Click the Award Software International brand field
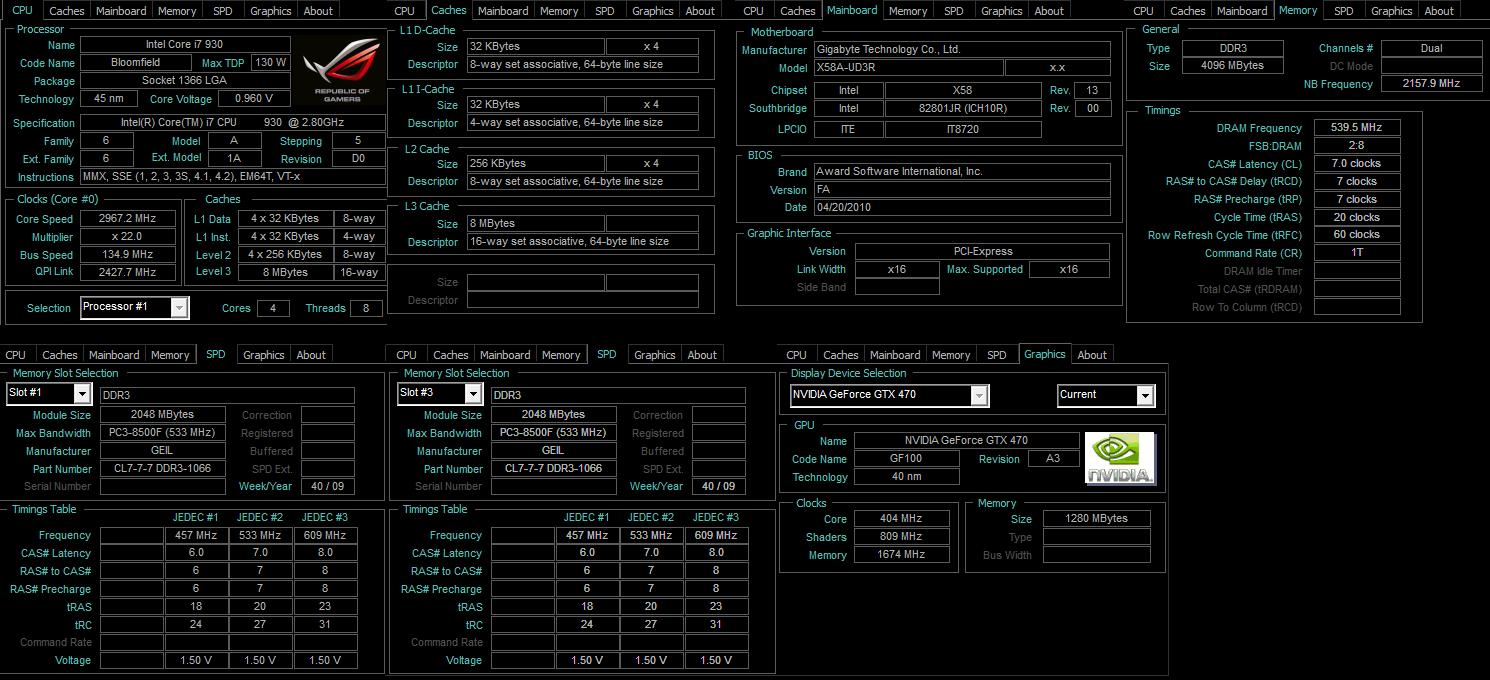This screenshot has width=1490, height=680. point(962,171)
